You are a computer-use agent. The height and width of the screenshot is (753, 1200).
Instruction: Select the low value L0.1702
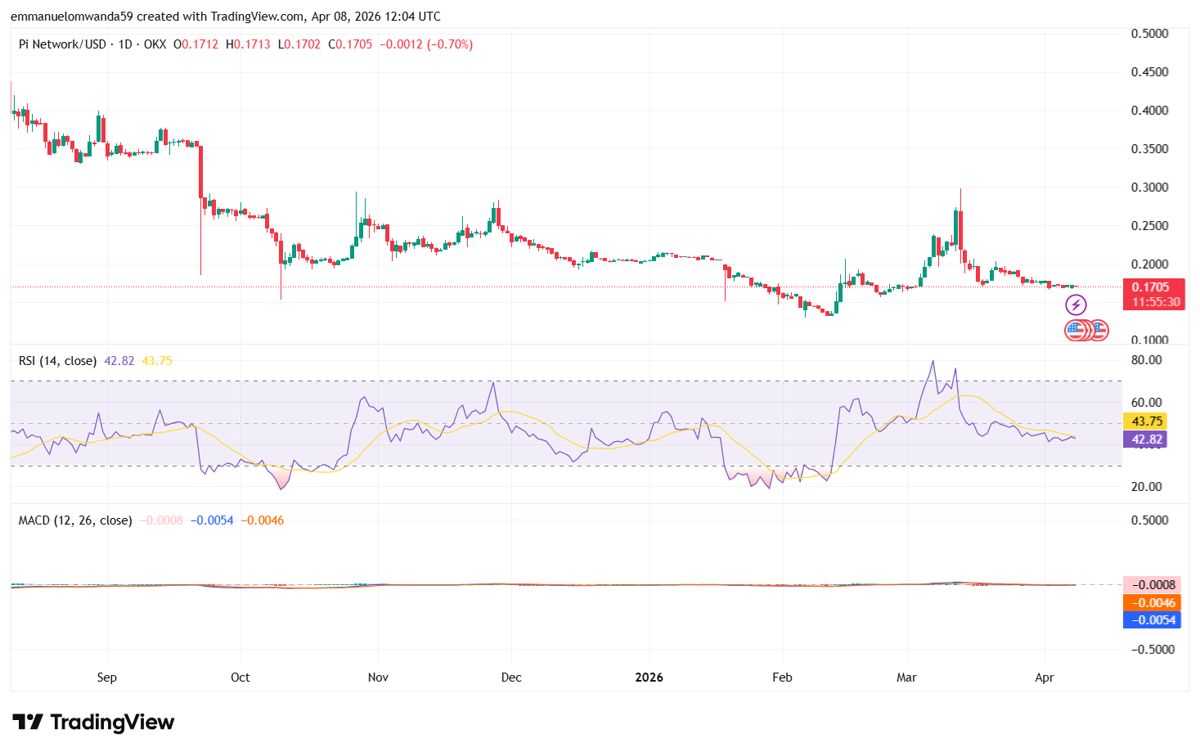coord(301,45)
